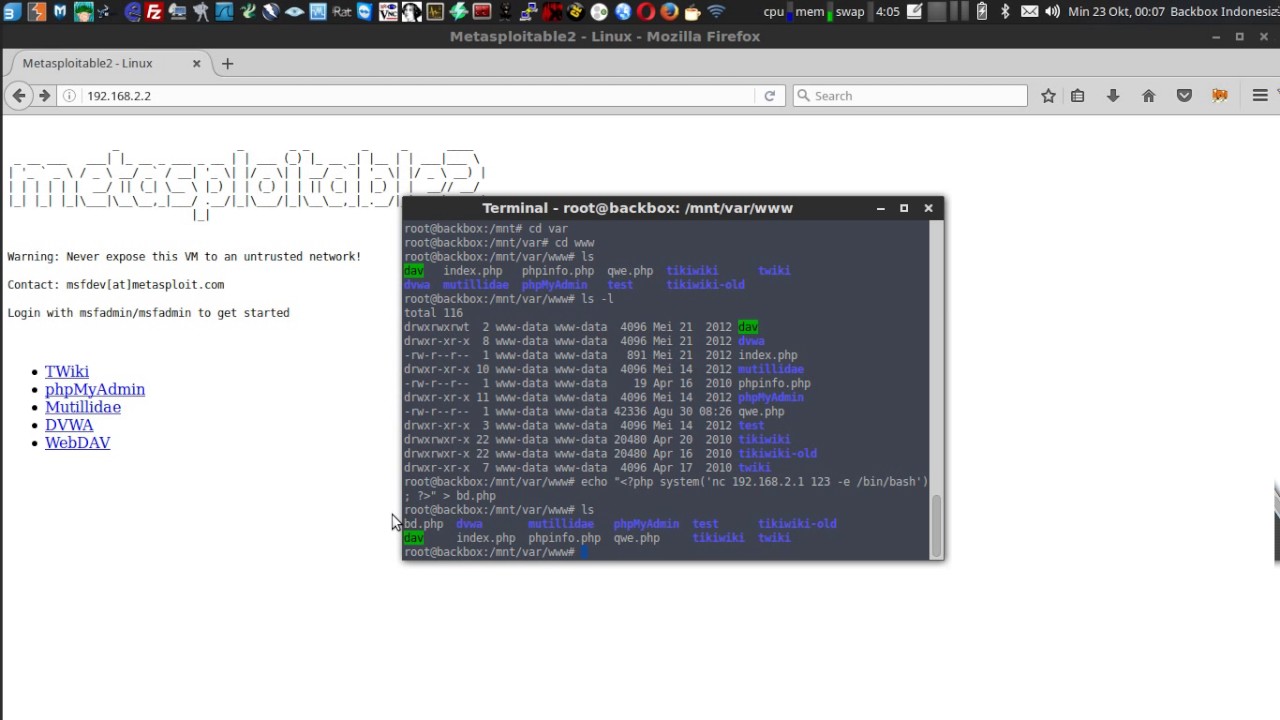The width and height of the screenshot is (1280, 720).
Task: Open the Opera launcher in top panel
Action: pyautogui.click(x=646, y=12)
